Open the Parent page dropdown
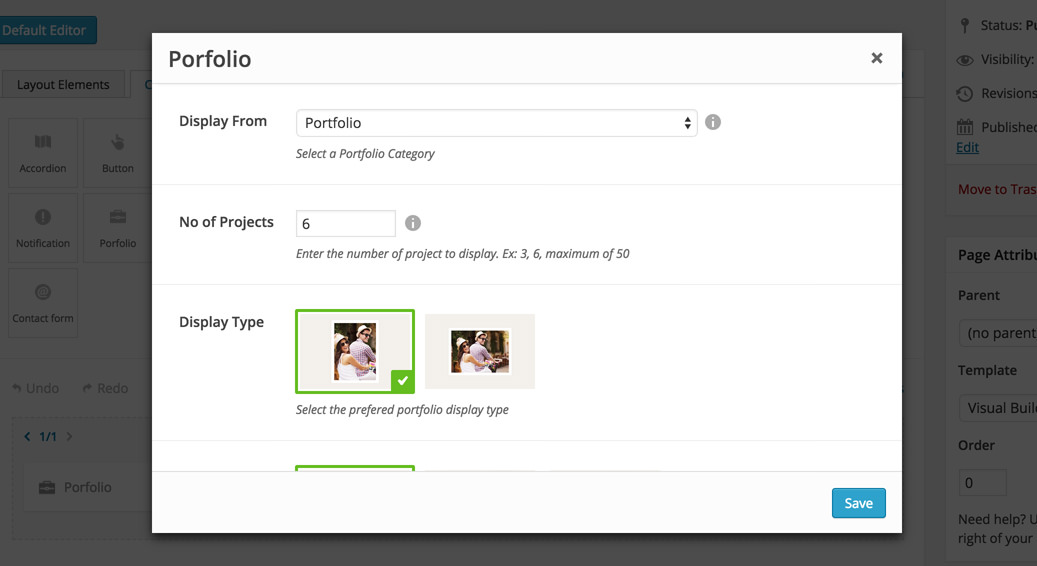The height and width of the screenshot is (566, 1037). [998, 333]
